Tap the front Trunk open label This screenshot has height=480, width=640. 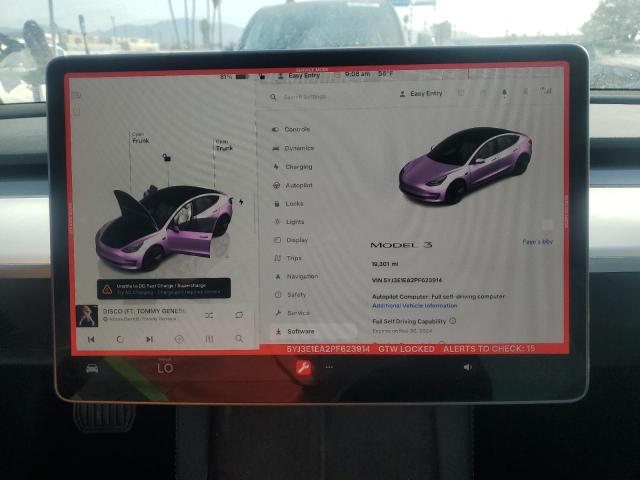(140, 138)
